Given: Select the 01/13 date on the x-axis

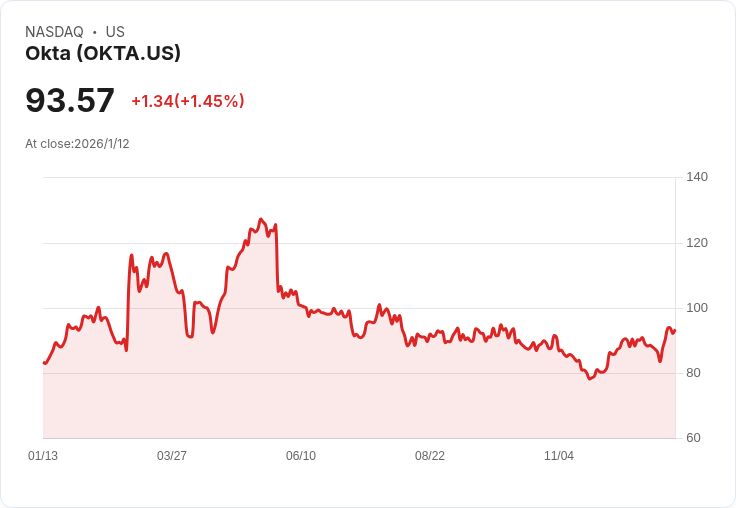Looking at the screenshot, I should click(x=43, y=456).
